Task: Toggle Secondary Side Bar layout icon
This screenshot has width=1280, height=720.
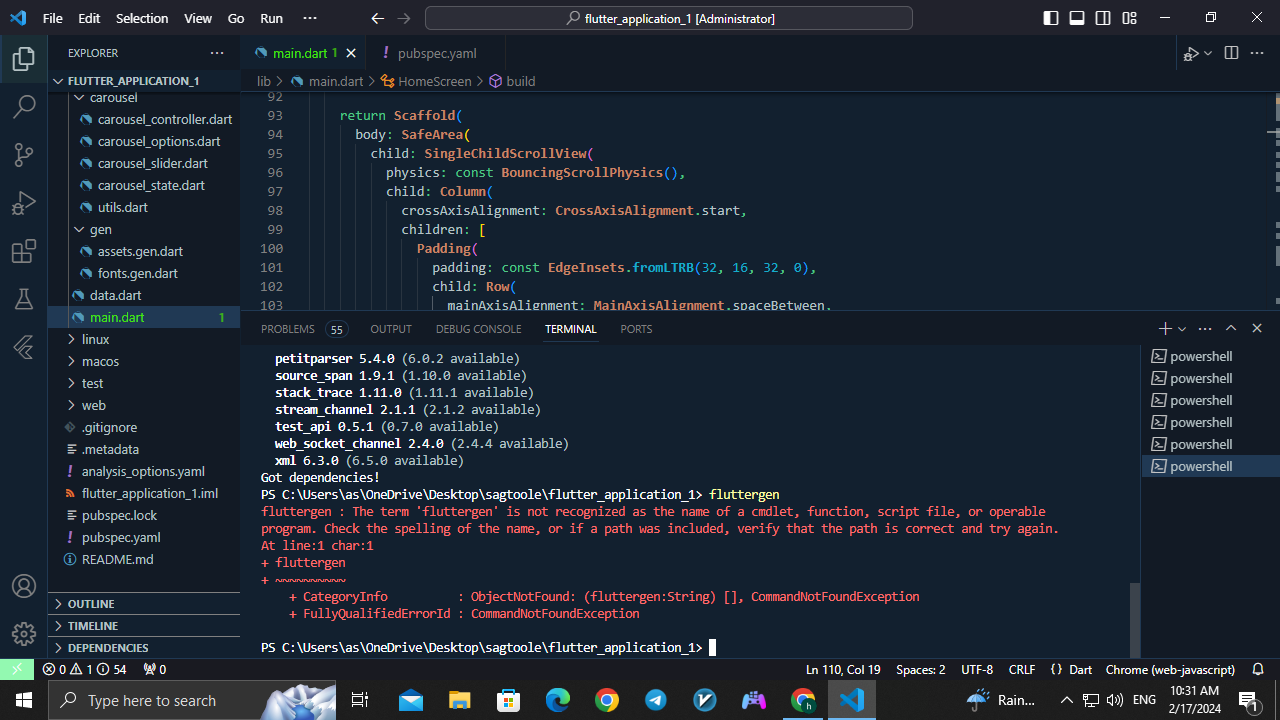Action: pyautogui.click(x=1103, y=18)
